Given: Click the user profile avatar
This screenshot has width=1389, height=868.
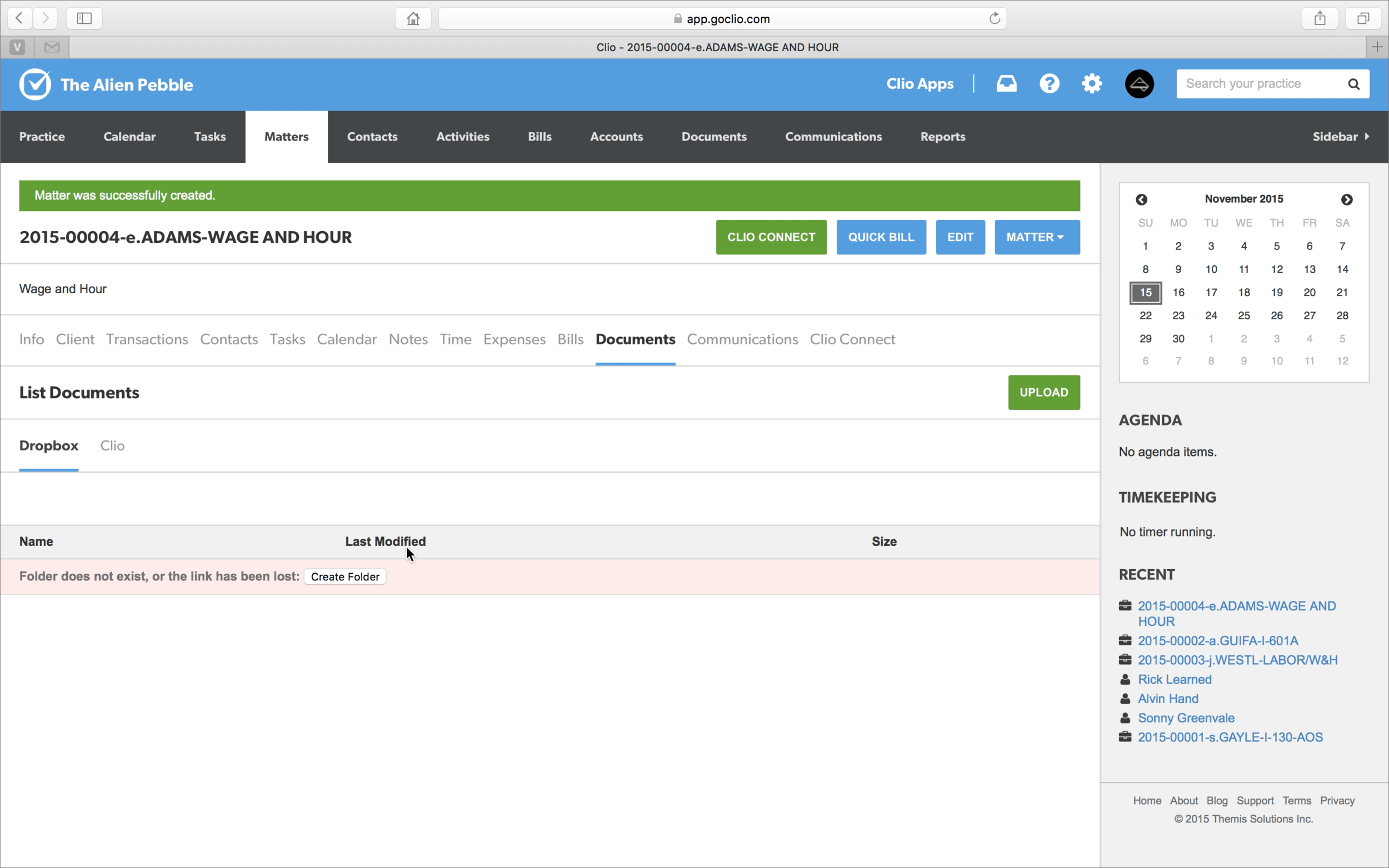Looking at the screenshot, I should (1139, 84).
